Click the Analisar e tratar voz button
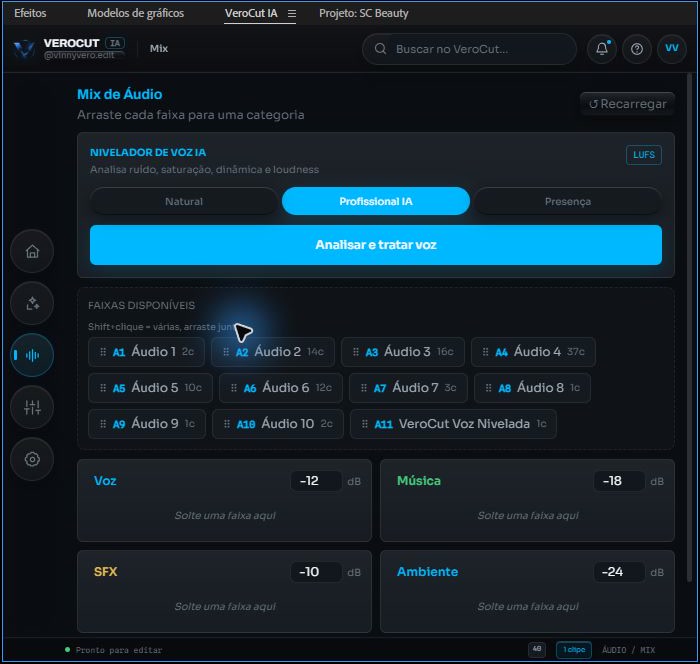Image resolution: width=700 pixels, height=664 pixels. pos(376,245)
